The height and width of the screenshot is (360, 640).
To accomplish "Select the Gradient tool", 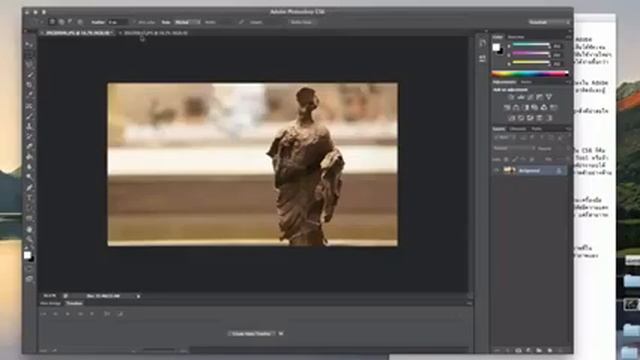I will coord(29,157).
